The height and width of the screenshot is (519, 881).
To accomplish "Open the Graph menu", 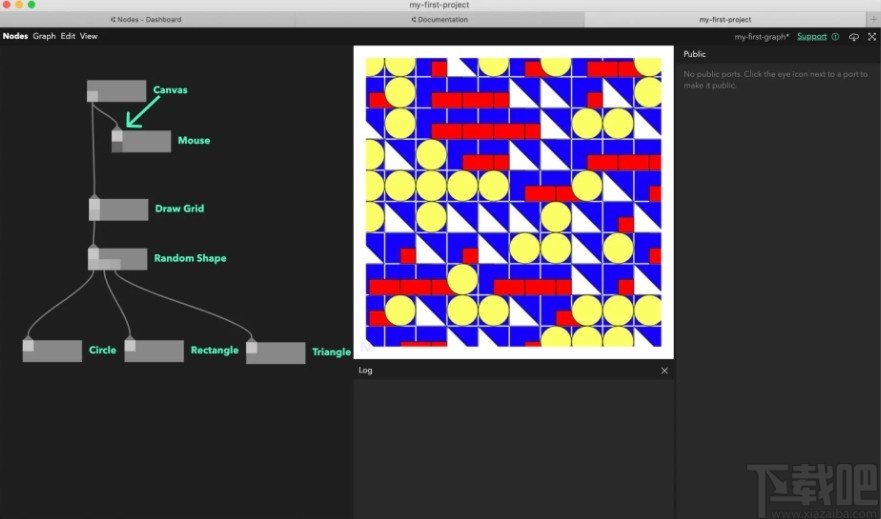I will (x=44, y=36).
